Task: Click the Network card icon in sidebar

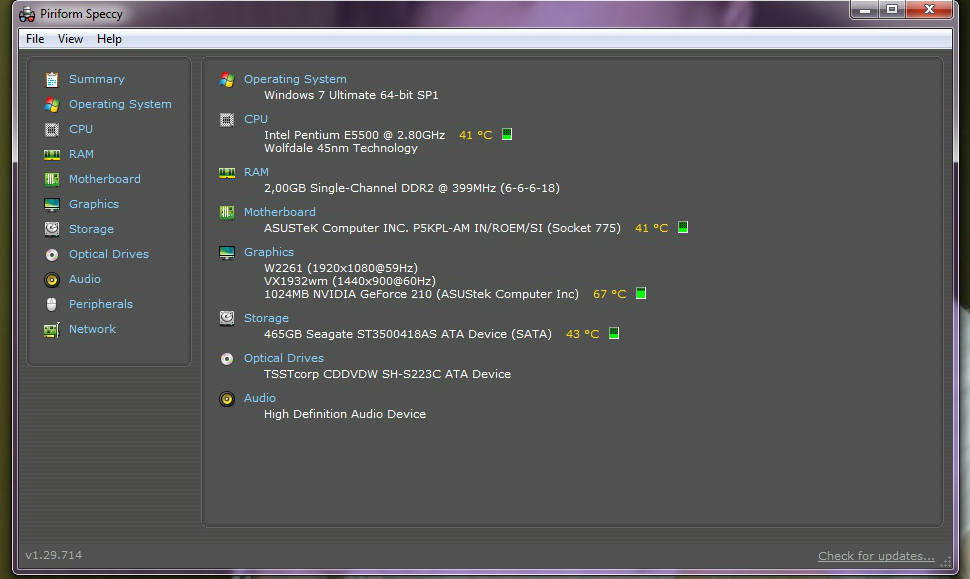Action: (x=52, y=330)
